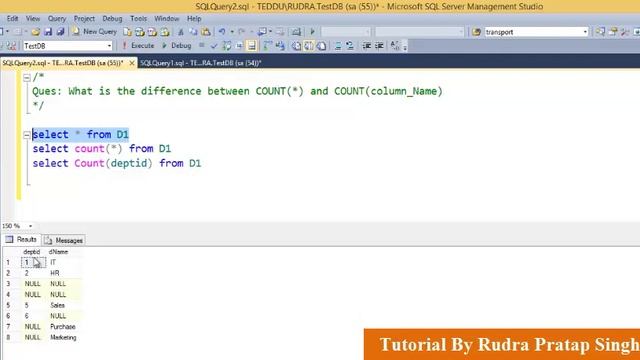
Task: Select the Marketing cell in row 8
Action: point(63,337)
